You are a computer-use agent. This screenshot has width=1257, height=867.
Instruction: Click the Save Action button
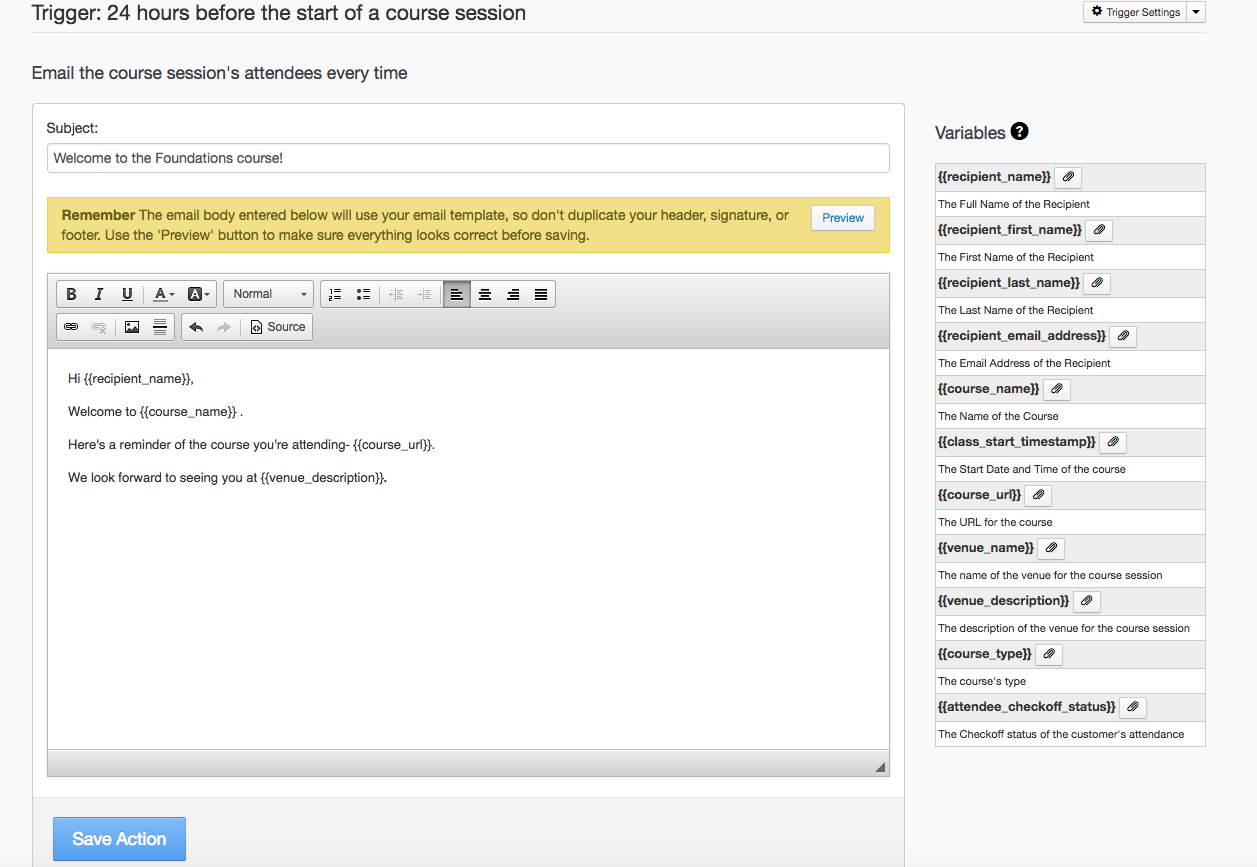click(119, 839)
